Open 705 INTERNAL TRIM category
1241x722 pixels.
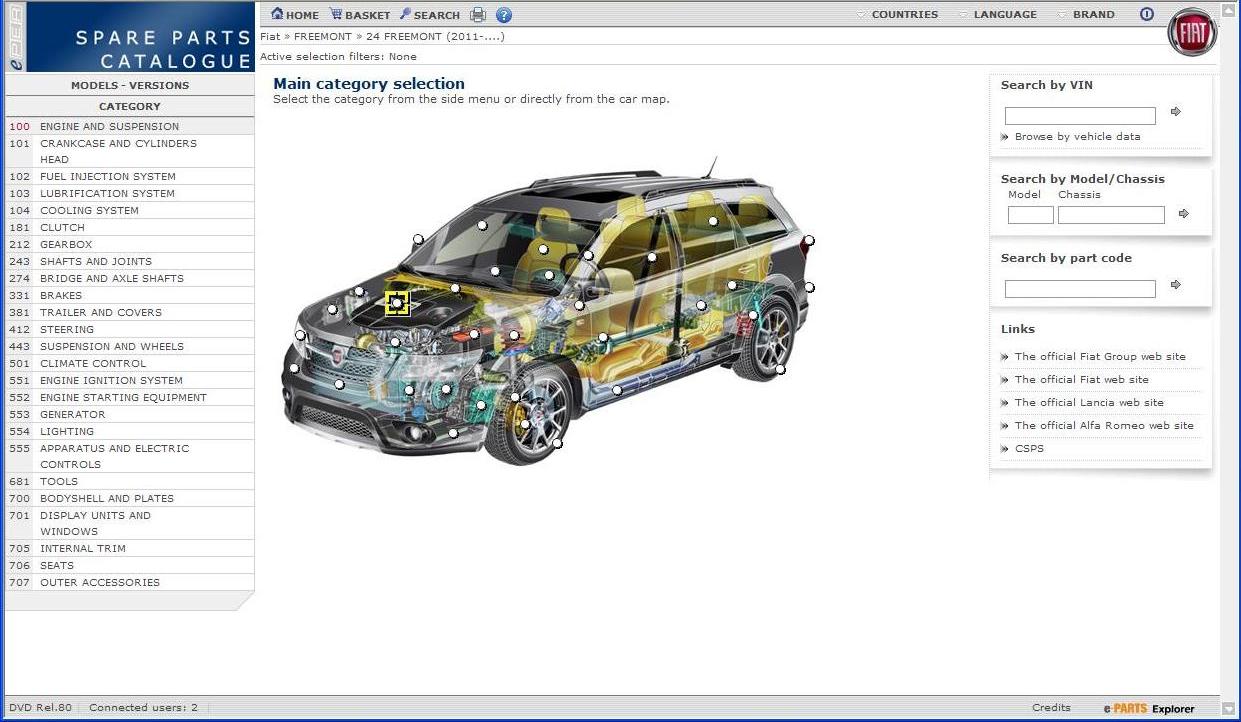click(x=130, y=549)
